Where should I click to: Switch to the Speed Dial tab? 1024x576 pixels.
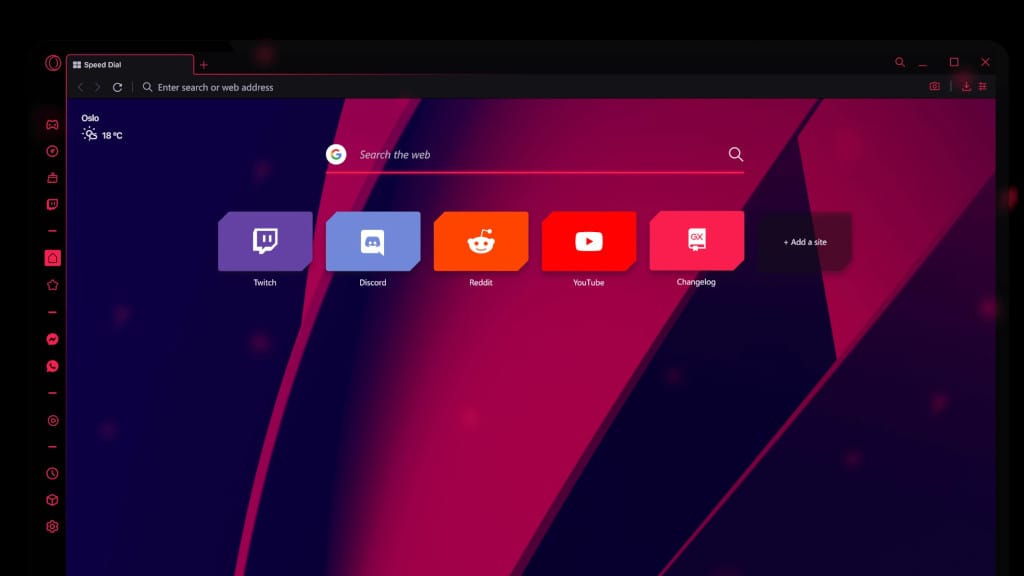pos(130,65)
